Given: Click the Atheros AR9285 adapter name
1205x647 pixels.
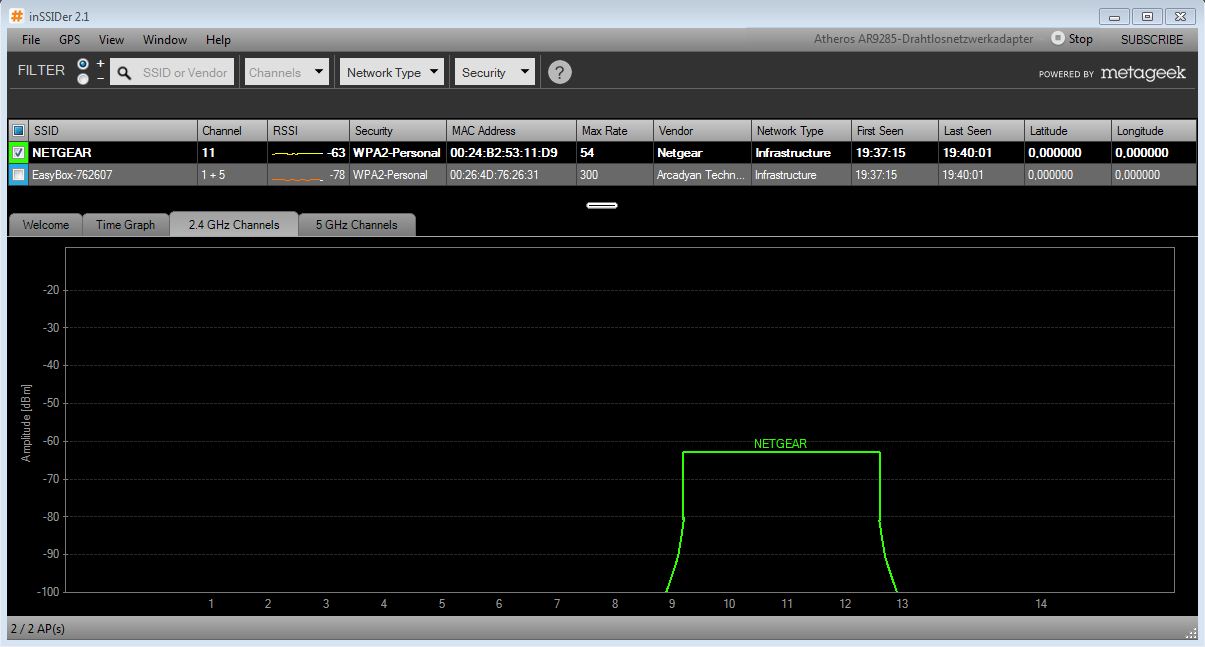Looking at the screenshot, I should [x=923, y=39].
